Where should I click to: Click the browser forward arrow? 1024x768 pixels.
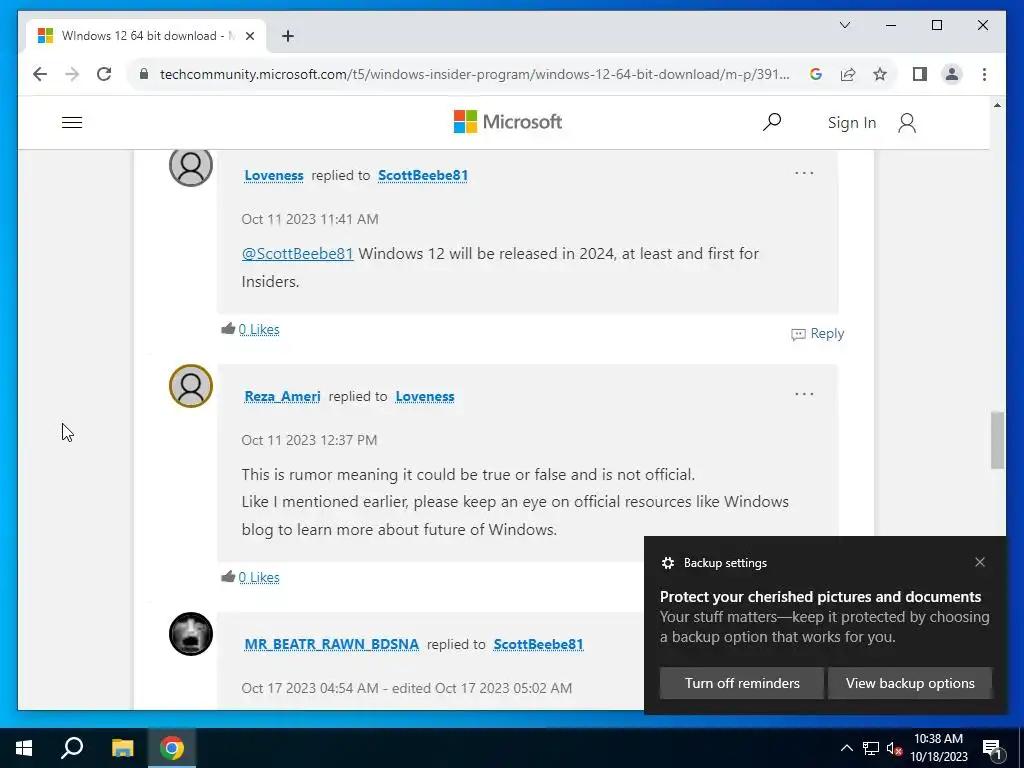coord(72,74)
